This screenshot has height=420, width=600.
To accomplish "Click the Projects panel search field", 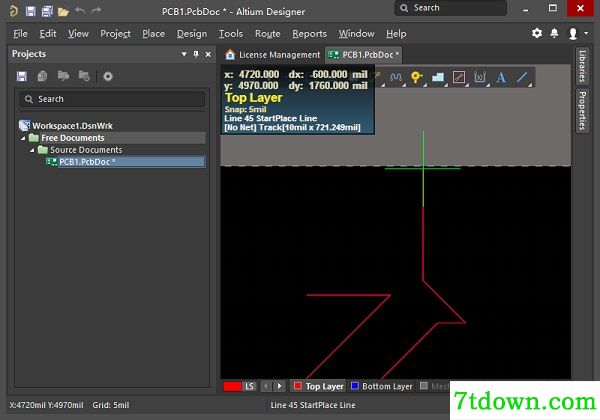I will tap(112, 99).
